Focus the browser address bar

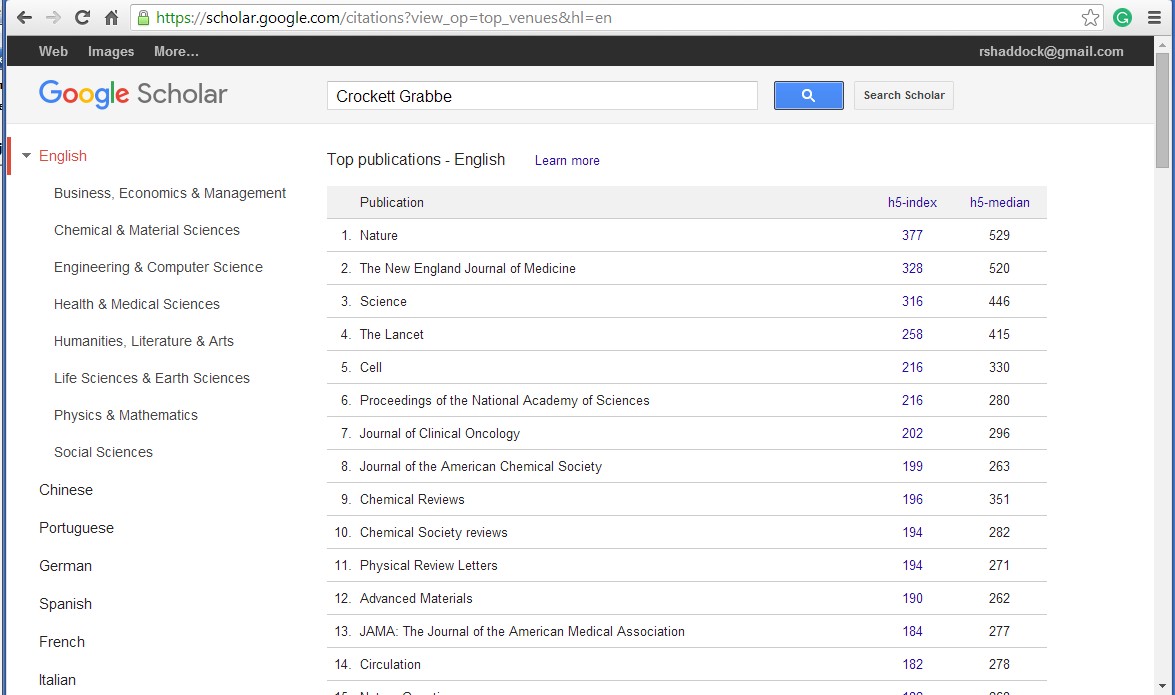(x=616, y=17)
